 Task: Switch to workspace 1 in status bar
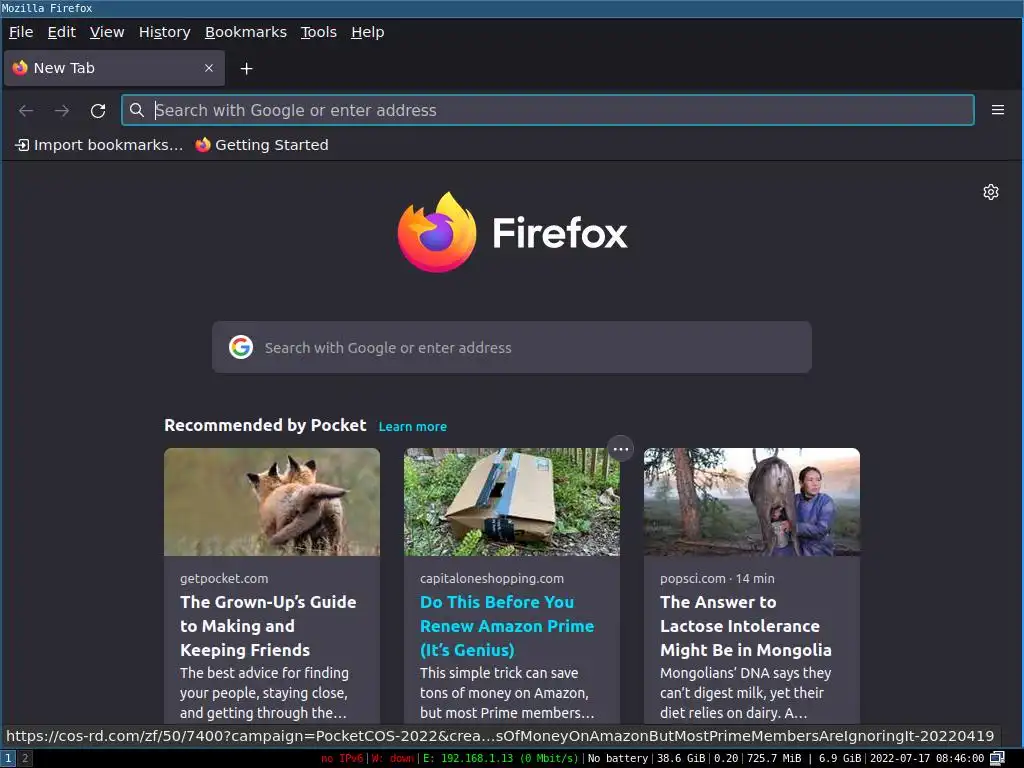click(x=8, y=758)
